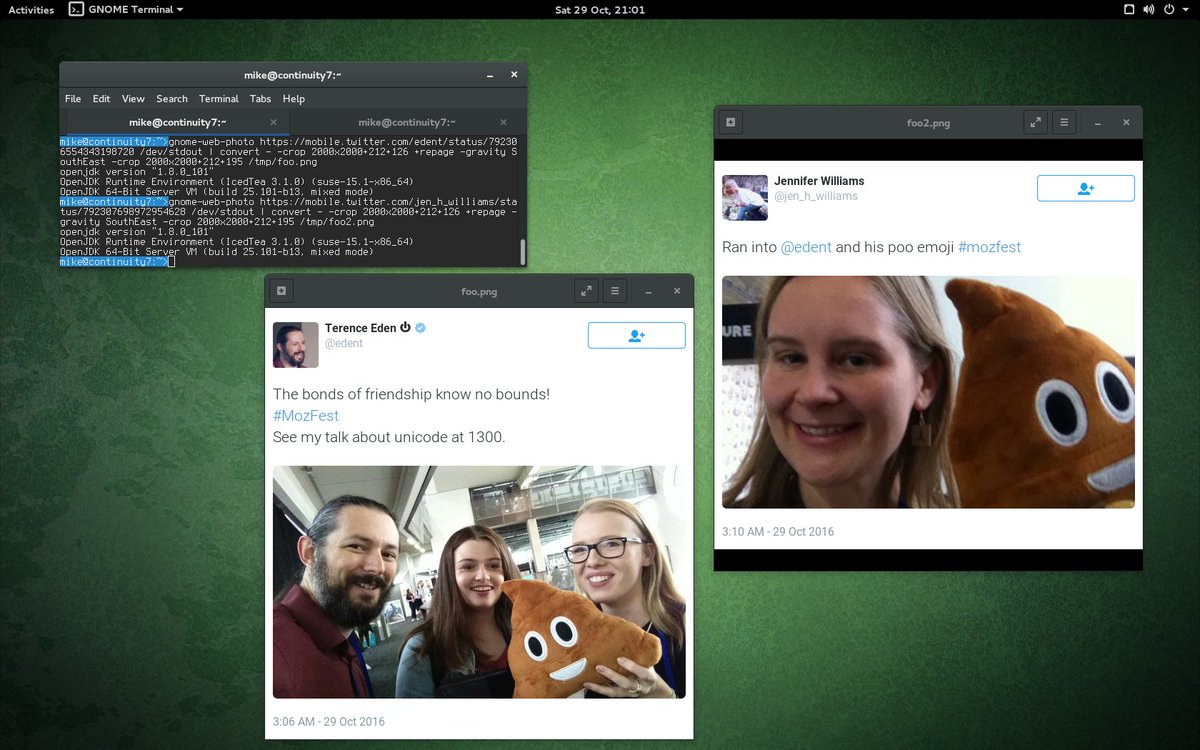Click the volume icon in the top bar
The height and width of the screenshot is (750, 1200).
coord(1149,9)
